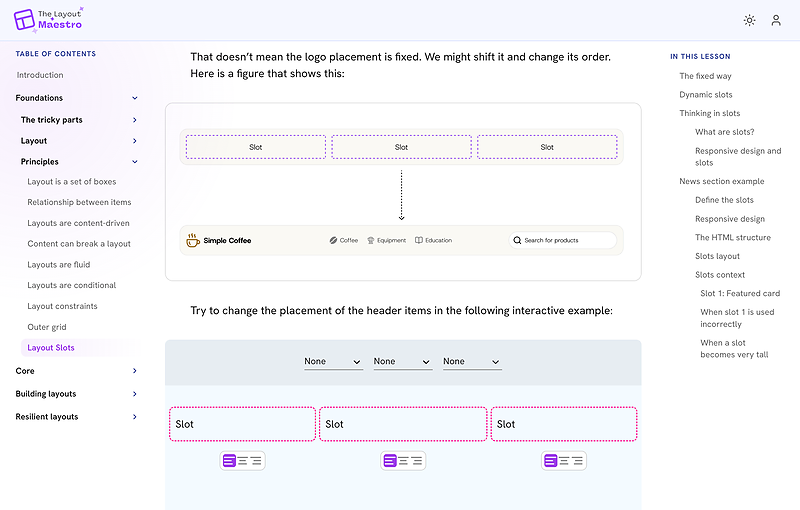800x510 pixels.
Task: Open the Layouts are fluid lesson
Action: [59, 265]
